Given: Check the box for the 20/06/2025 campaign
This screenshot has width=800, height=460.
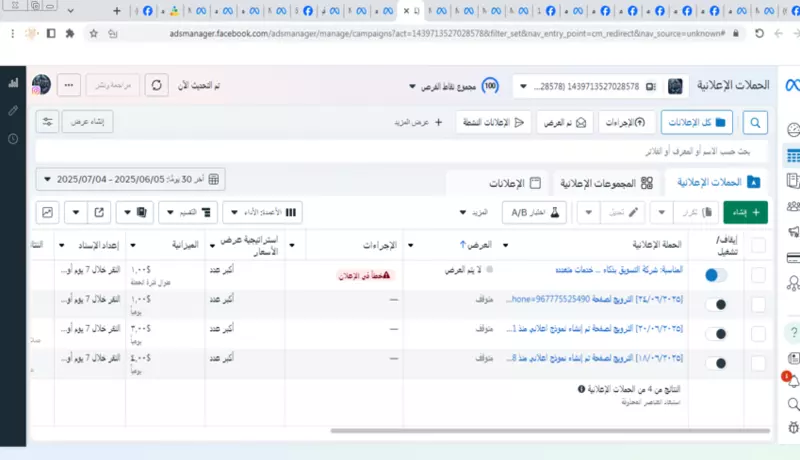Looking at the screenshot, I should [x=759, y=334].
